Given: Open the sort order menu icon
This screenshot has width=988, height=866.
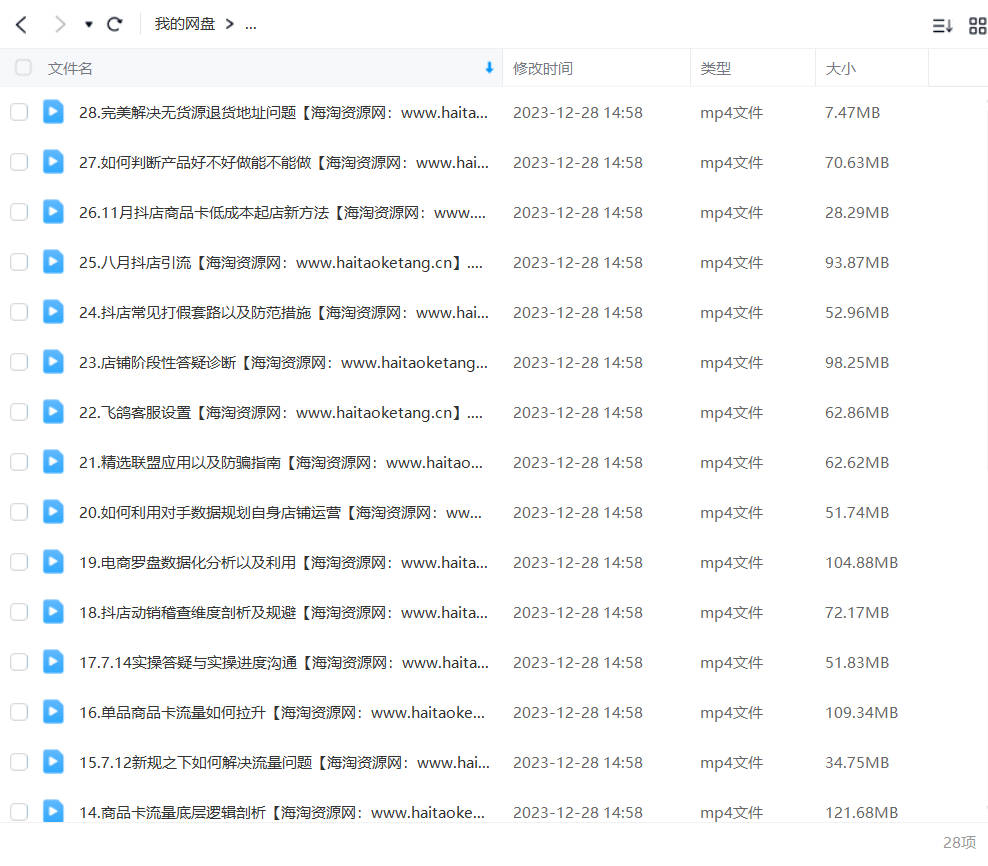Looking at the screenshot, I should point(942,26).
